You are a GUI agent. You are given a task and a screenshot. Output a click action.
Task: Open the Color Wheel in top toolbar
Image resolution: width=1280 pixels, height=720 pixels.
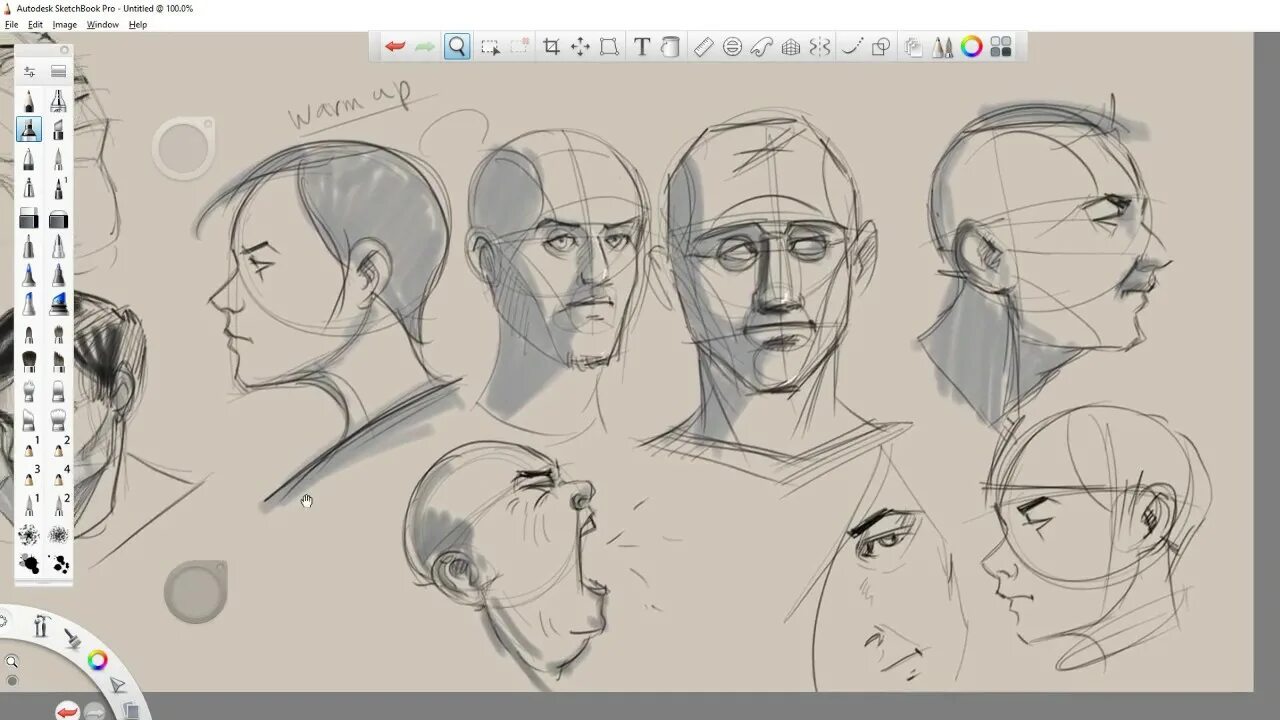pos(971,47)
